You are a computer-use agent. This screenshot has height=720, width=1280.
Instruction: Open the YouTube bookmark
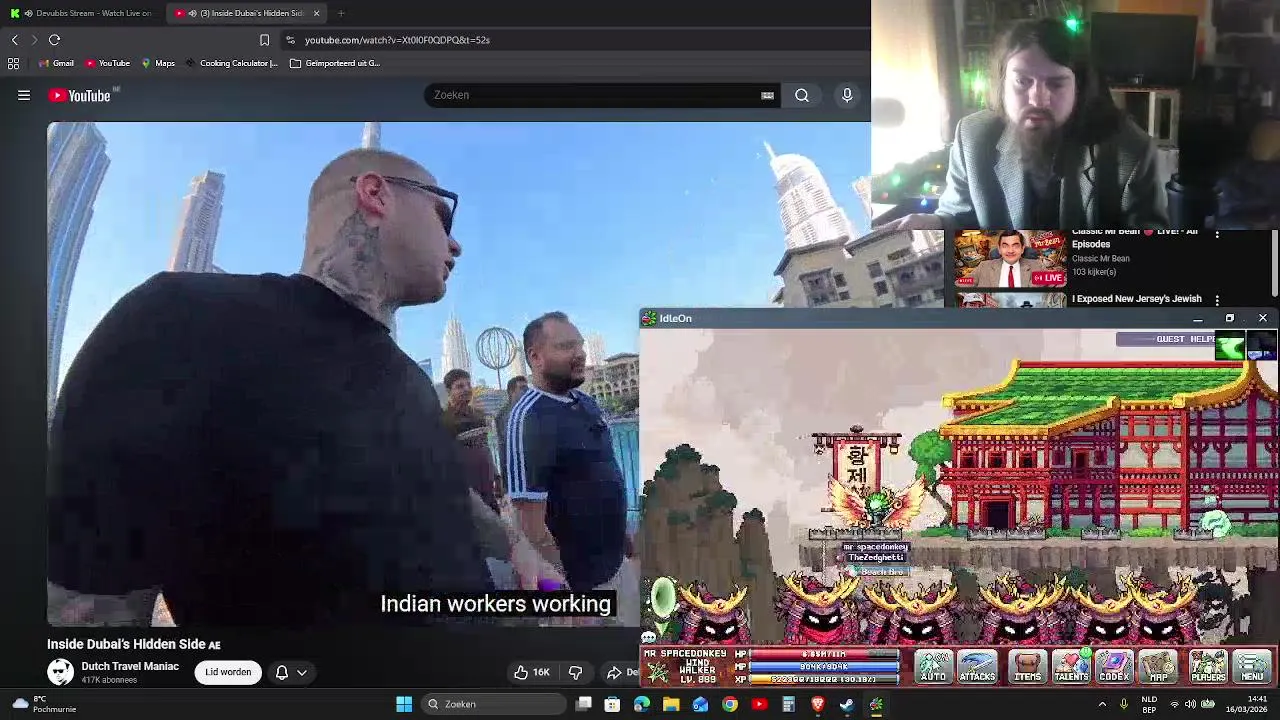tap(108, 63)
